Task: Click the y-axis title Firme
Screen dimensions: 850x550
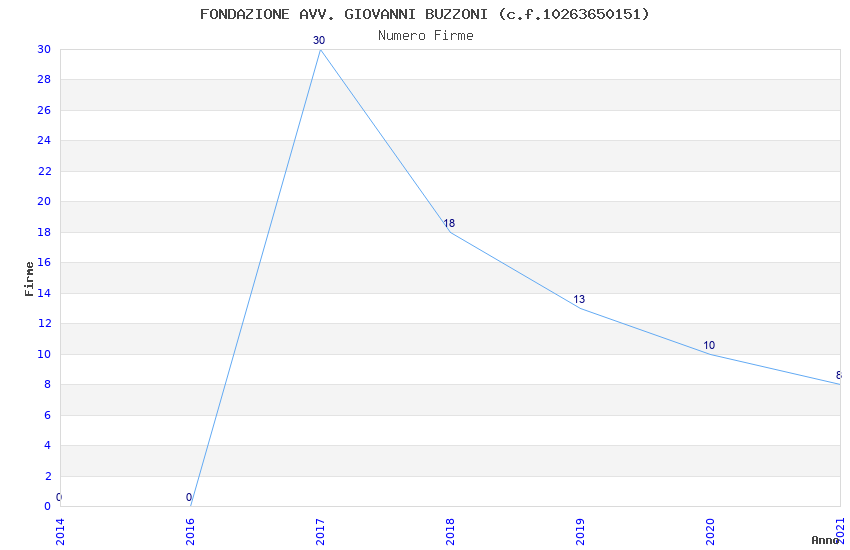Action: coord(29,279)
